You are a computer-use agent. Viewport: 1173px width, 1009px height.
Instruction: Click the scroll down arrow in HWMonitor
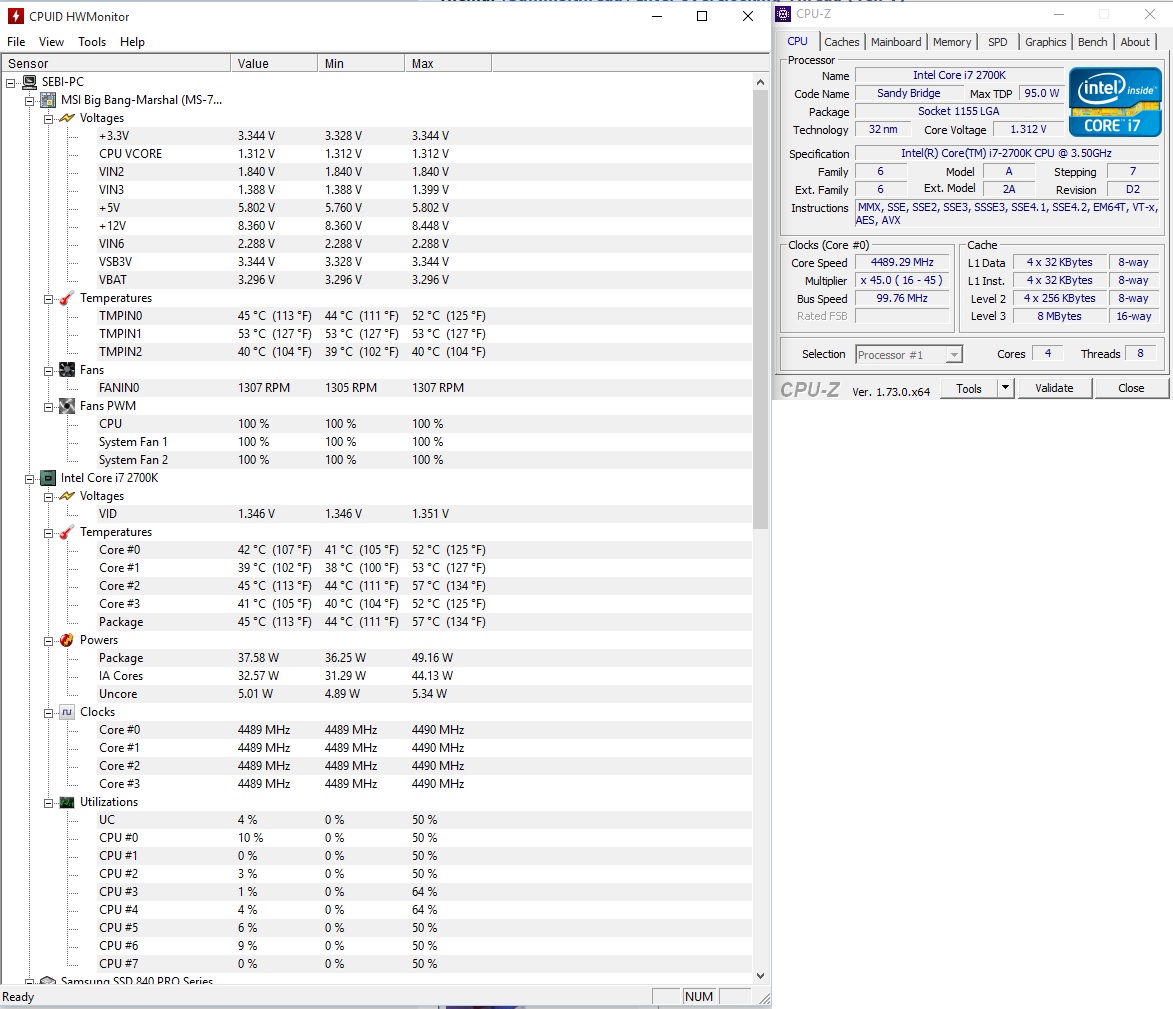pos(761,975)
